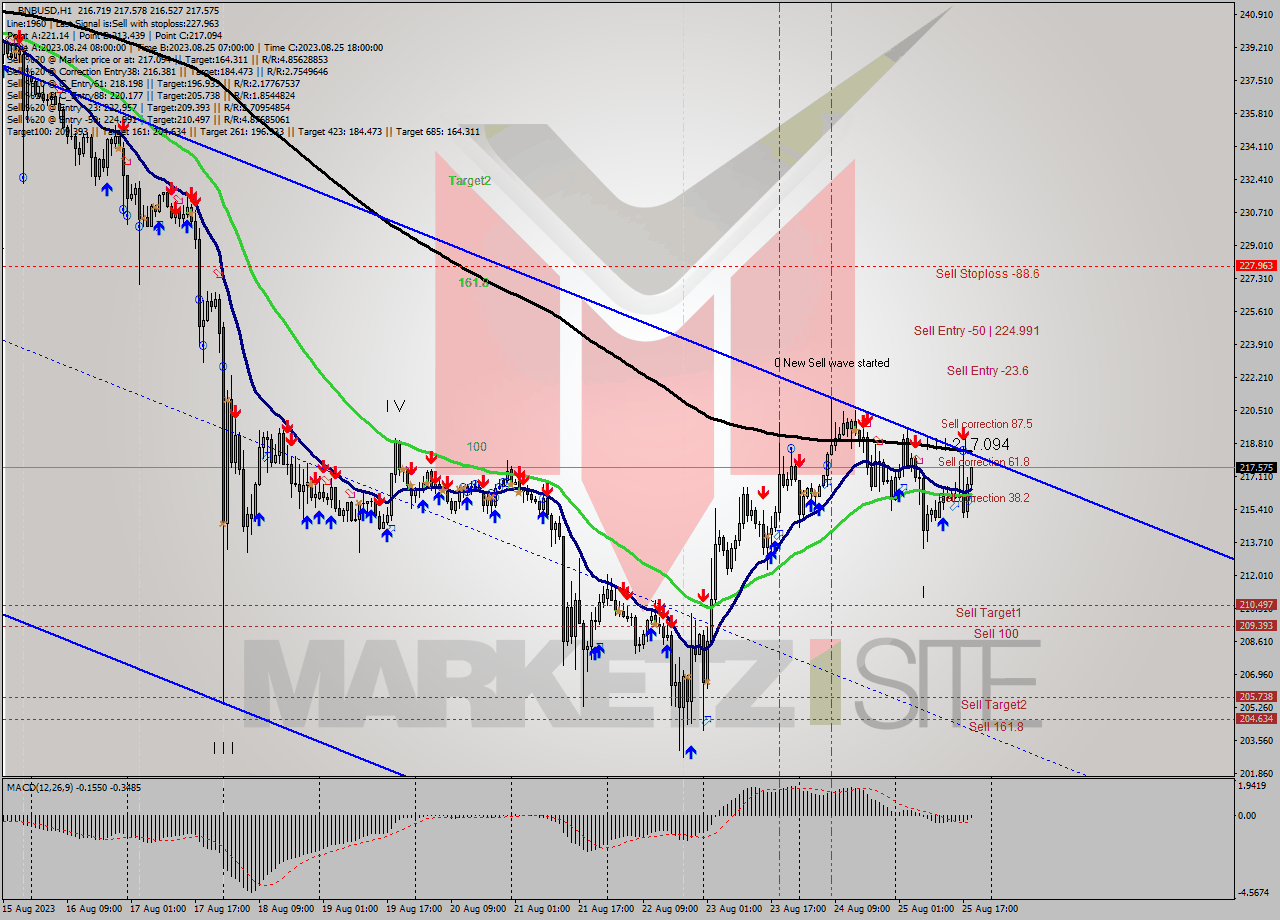Click the red 210.497 price tag
1280x920 pixels.
1256,605
